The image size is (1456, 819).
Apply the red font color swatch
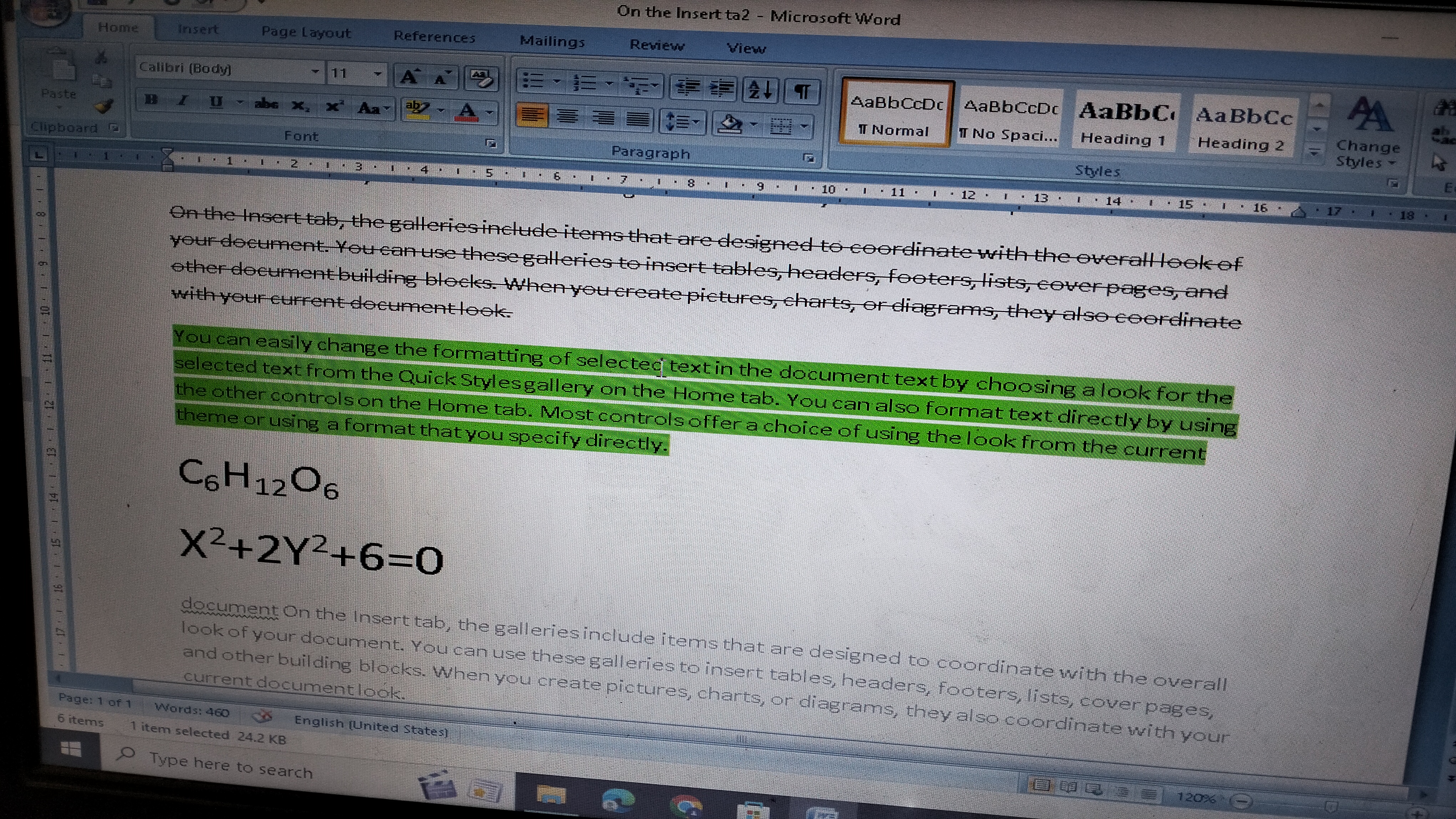coord(467,111)
